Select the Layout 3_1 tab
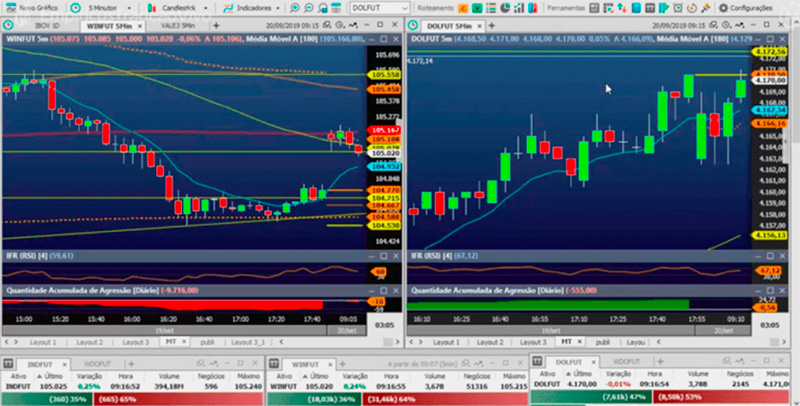800x406 pixels. pos(249,342)
